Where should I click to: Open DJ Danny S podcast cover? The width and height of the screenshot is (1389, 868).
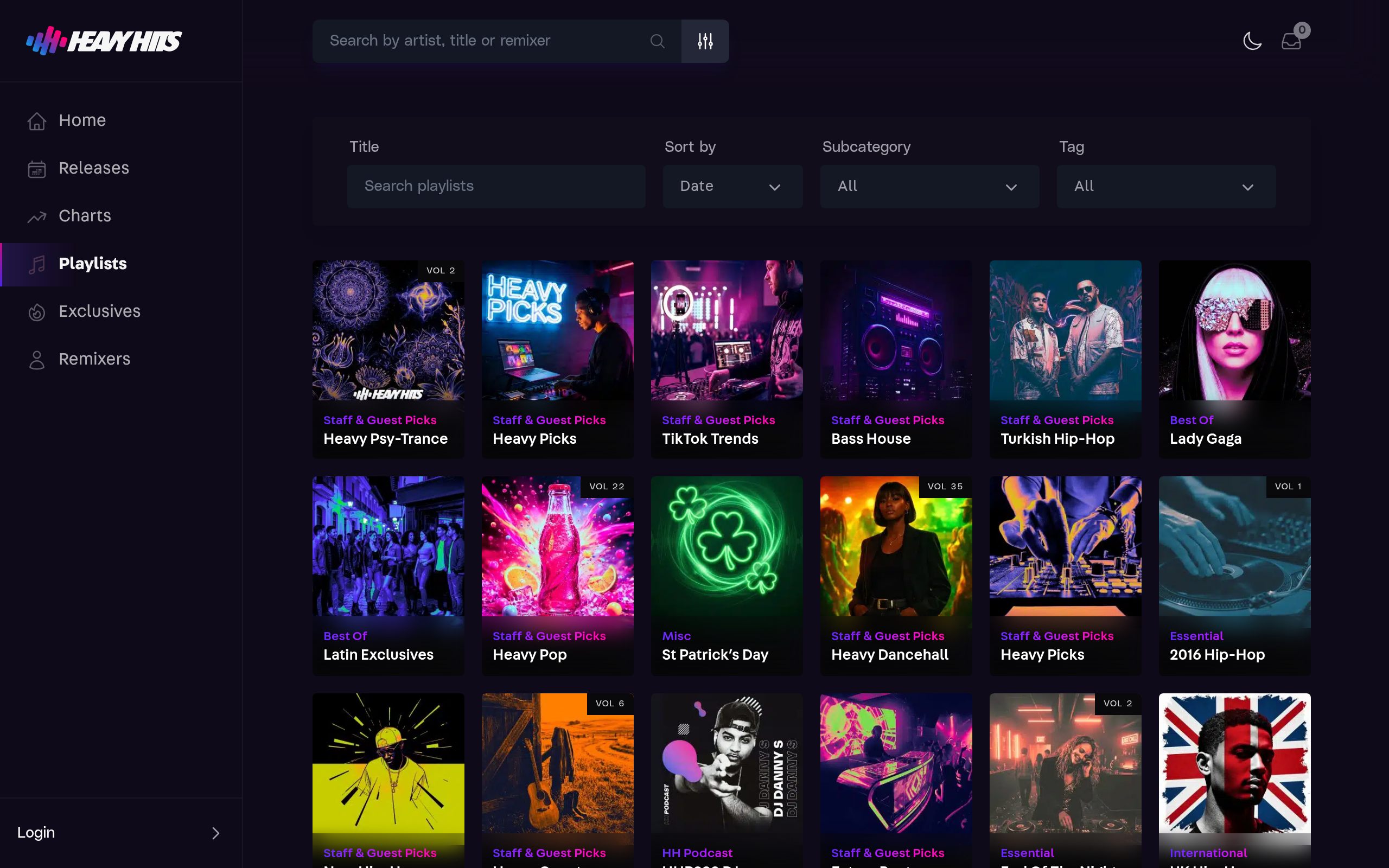[x=727, y=763]
